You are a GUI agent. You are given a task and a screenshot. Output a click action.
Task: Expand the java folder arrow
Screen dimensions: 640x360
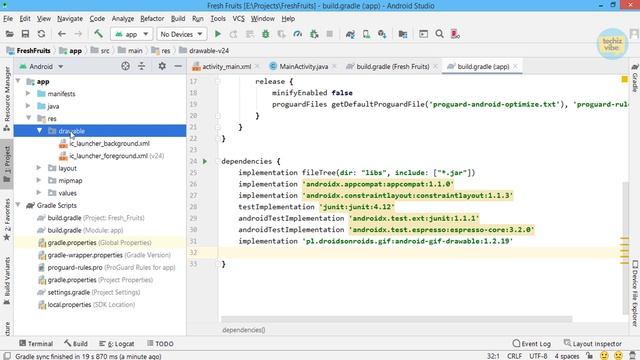pyautogui.click(x=28, y=106)
